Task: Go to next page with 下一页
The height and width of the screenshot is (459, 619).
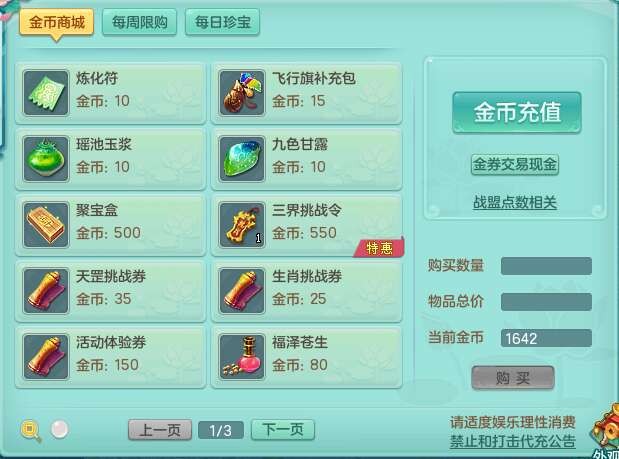Action: click(x=283, y=430)
